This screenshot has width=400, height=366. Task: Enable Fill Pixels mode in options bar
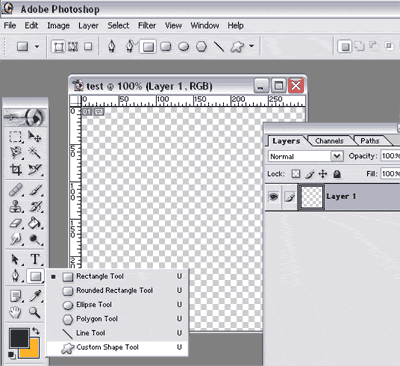(88, 46)
